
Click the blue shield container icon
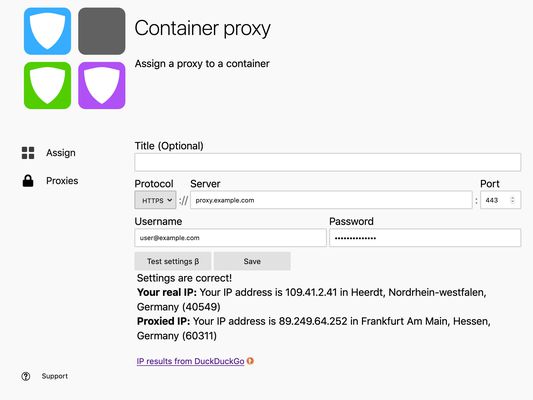[47, 31]
